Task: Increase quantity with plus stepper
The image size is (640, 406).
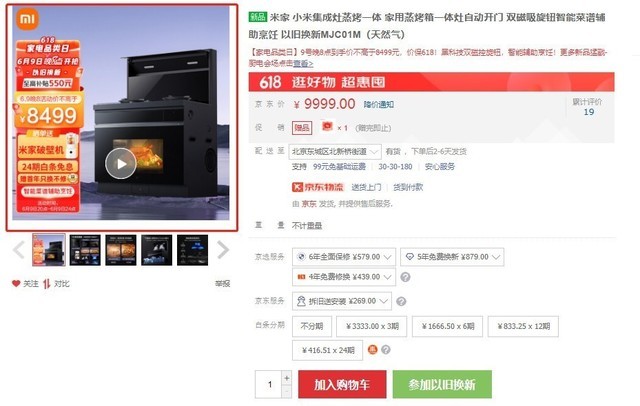Action: click(287, 378)
